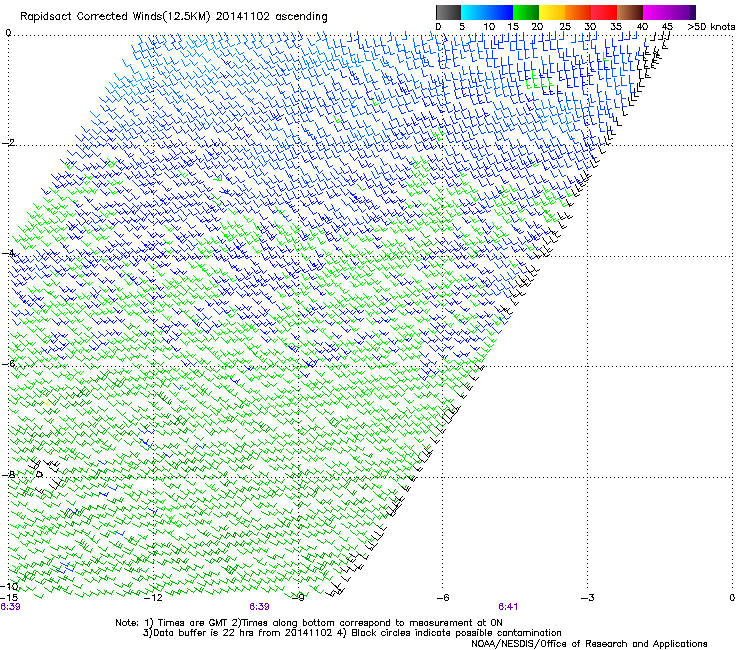Click the '-15' longitude axis label
740x650 pixels.
coord(9,597)
